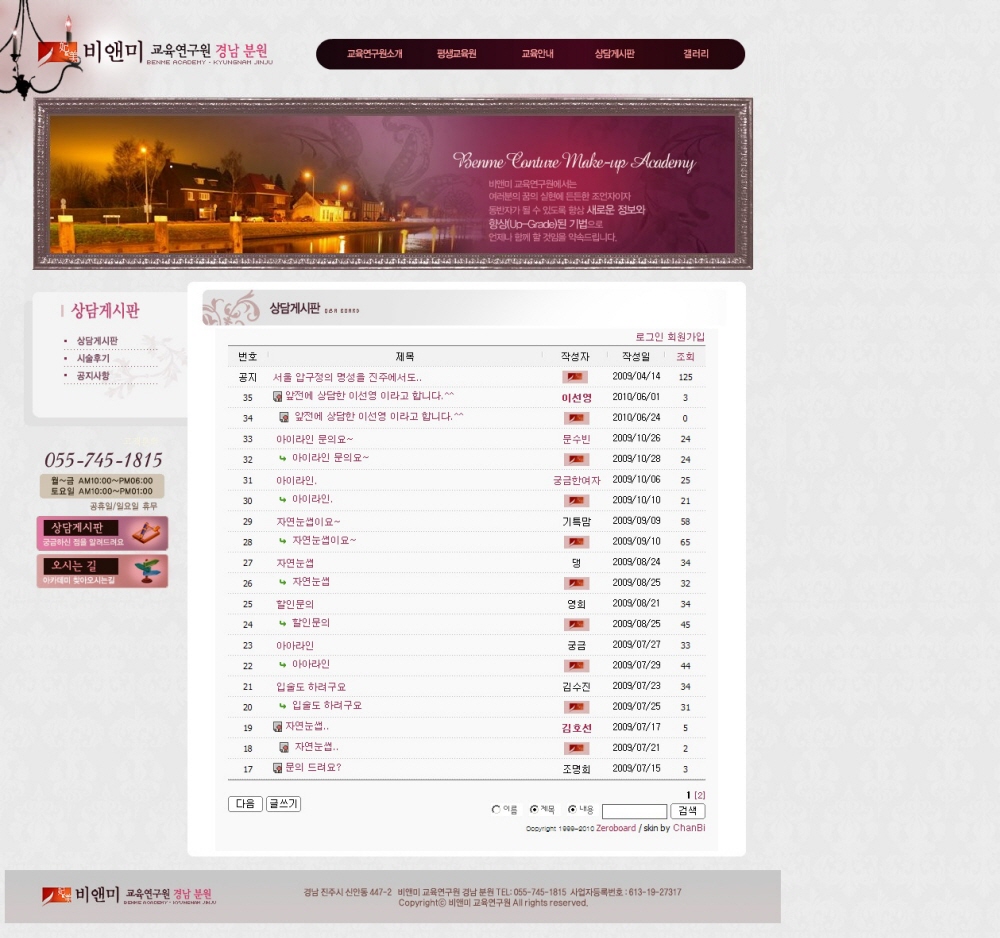Click the author logo icon on the notice row

pos(575,377)
